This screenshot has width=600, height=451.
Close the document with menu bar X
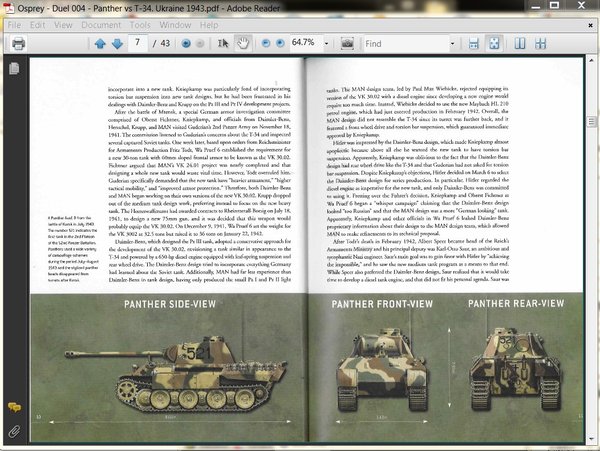pos(590,26)
